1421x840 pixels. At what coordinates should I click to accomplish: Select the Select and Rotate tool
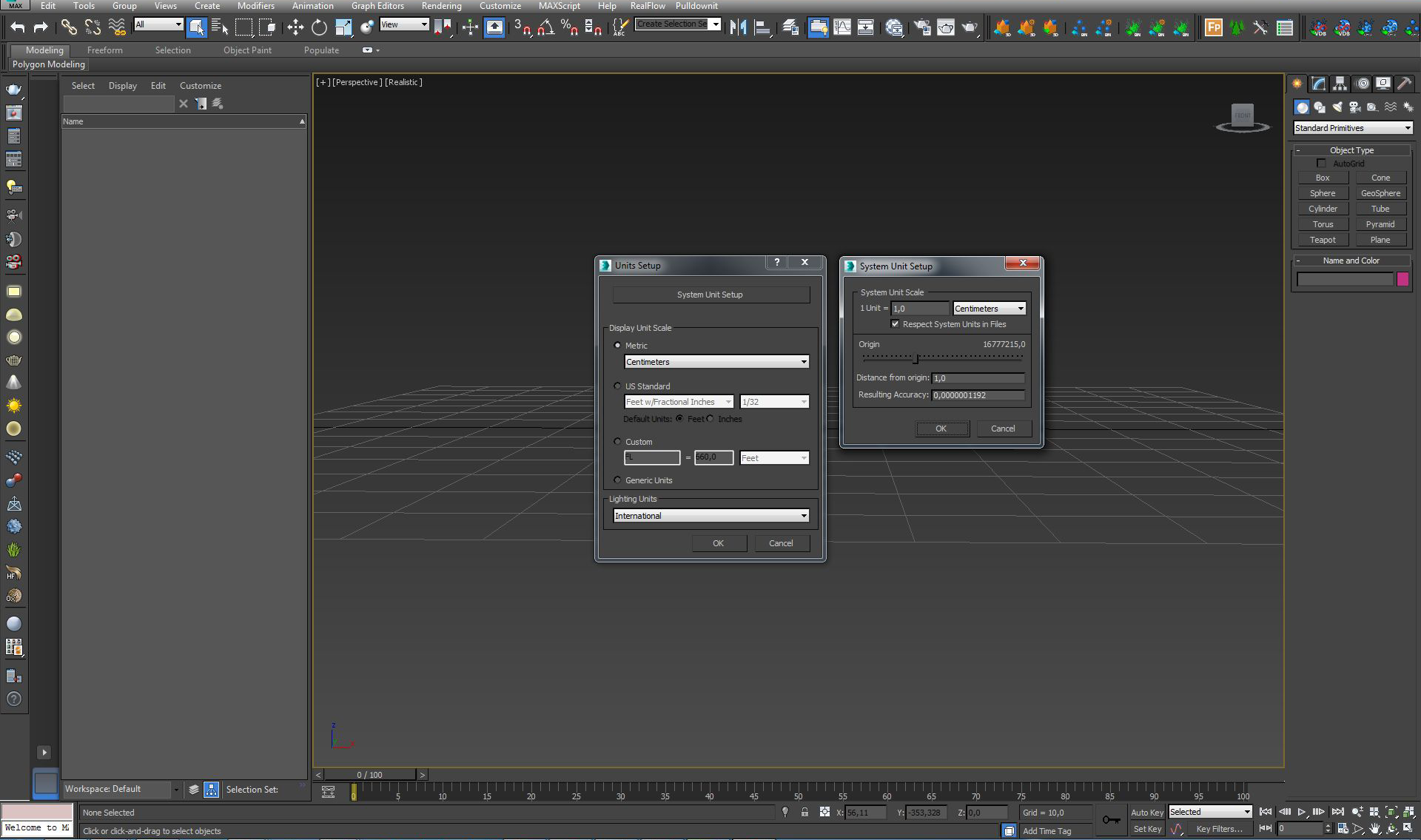coord(319,27)
